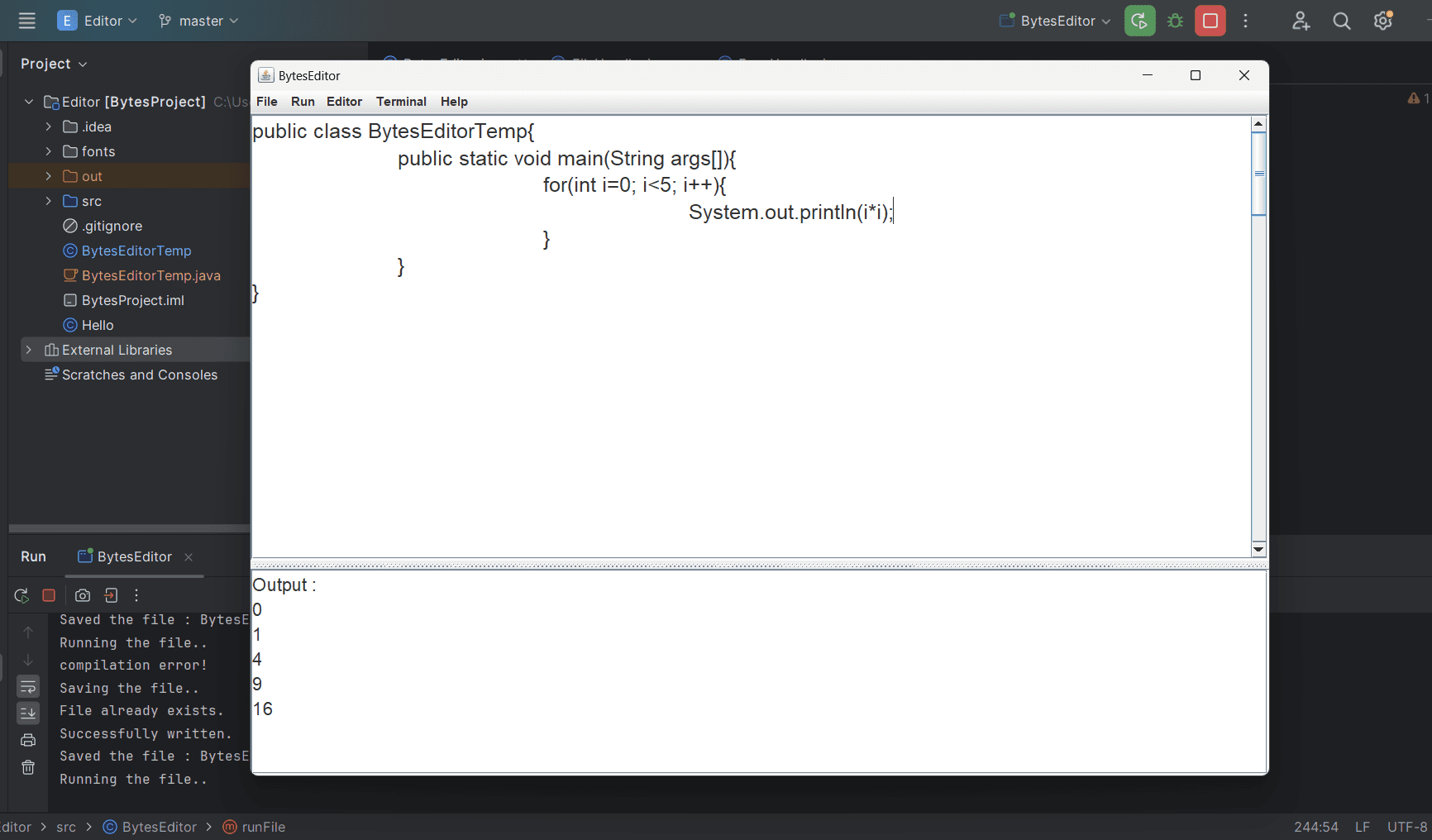Toggle soft-wrap in console
The height and width of the screenshot is (840, 1432).
click(28, 686)
